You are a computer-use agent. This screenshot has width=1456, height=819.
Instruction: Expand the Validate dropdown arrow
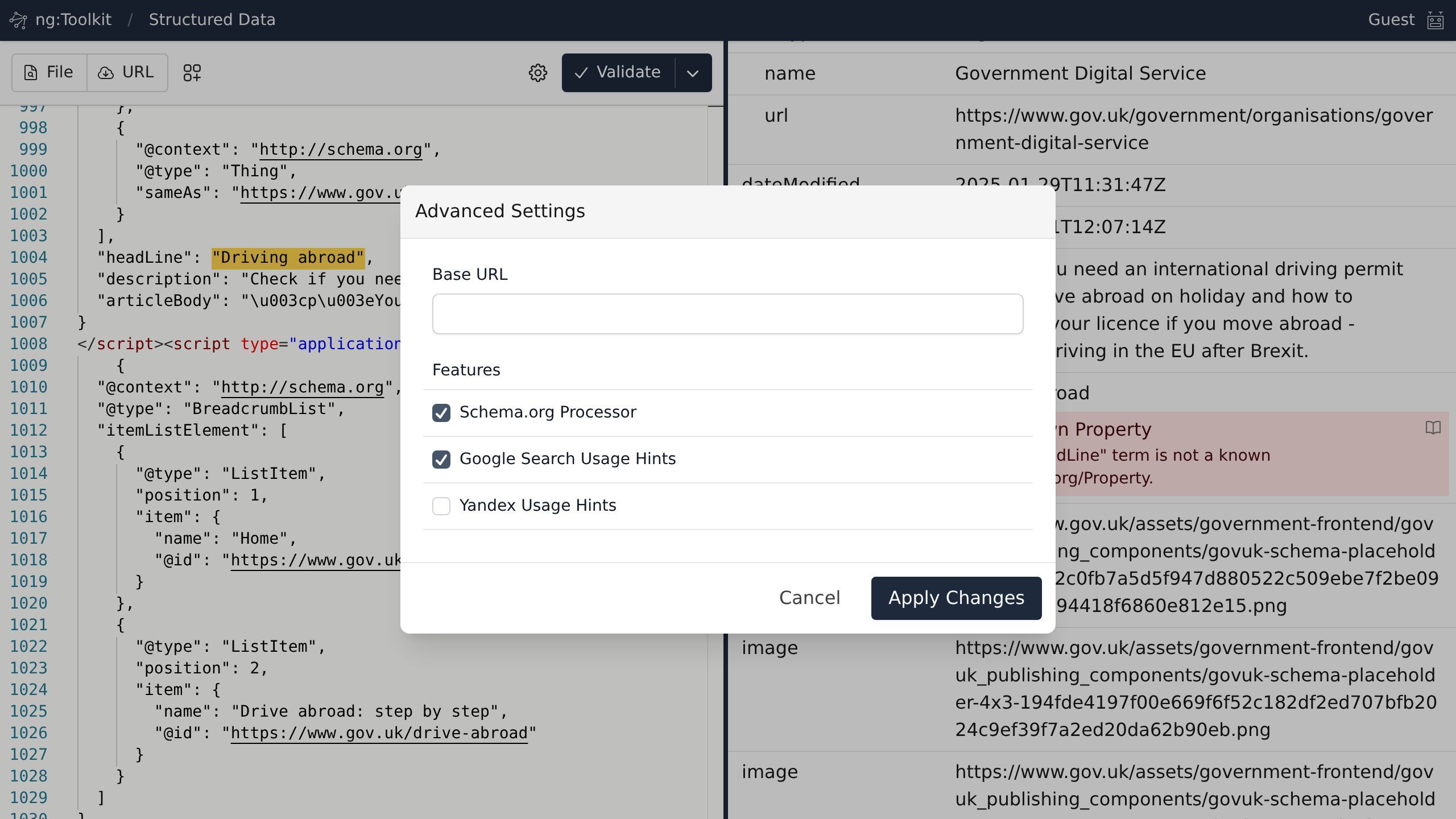point(692,73)
